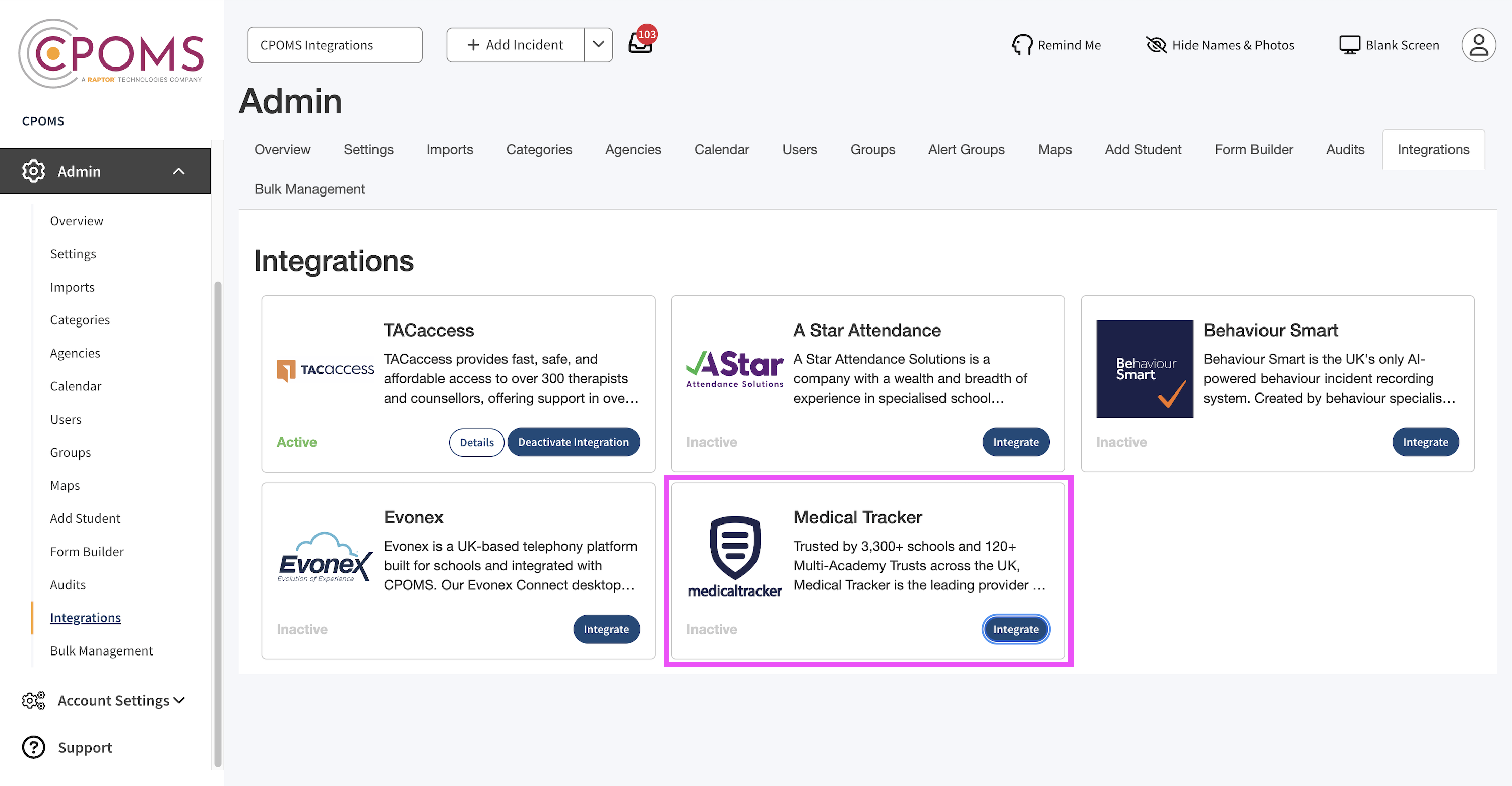Click the Support question mark icon
1512x786 pixels.
pyautogui.click(x=33, y=747)
